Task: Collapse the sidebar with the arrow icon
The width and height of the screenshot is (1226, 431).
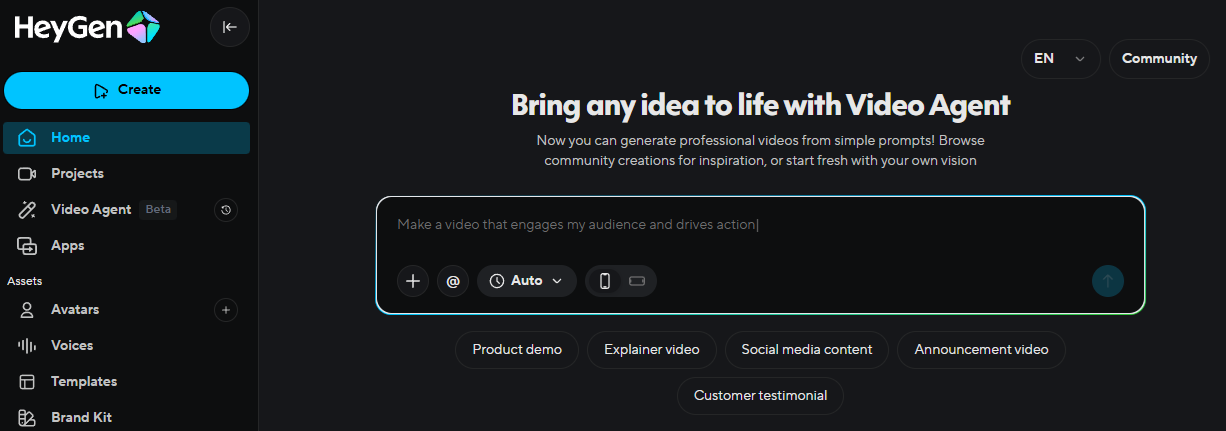Action: (230, 27)
